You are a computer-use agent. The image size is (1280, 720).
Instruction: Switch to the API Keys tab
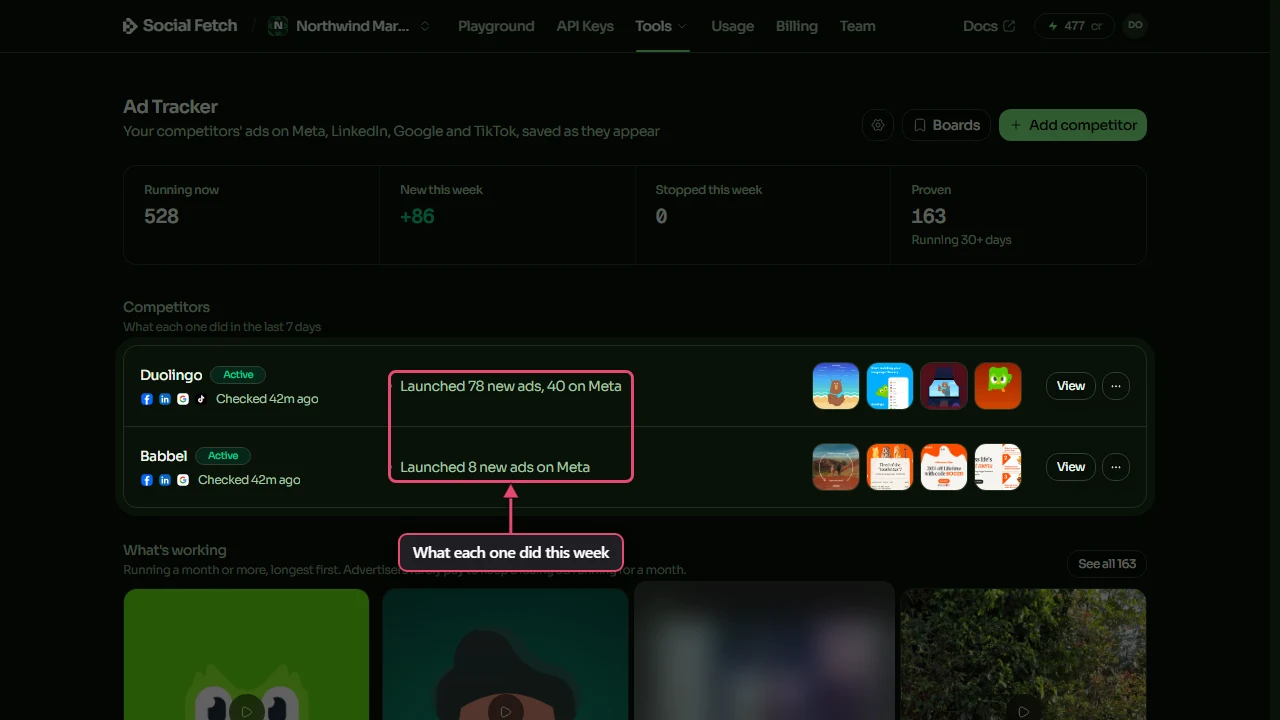[585, 26]
